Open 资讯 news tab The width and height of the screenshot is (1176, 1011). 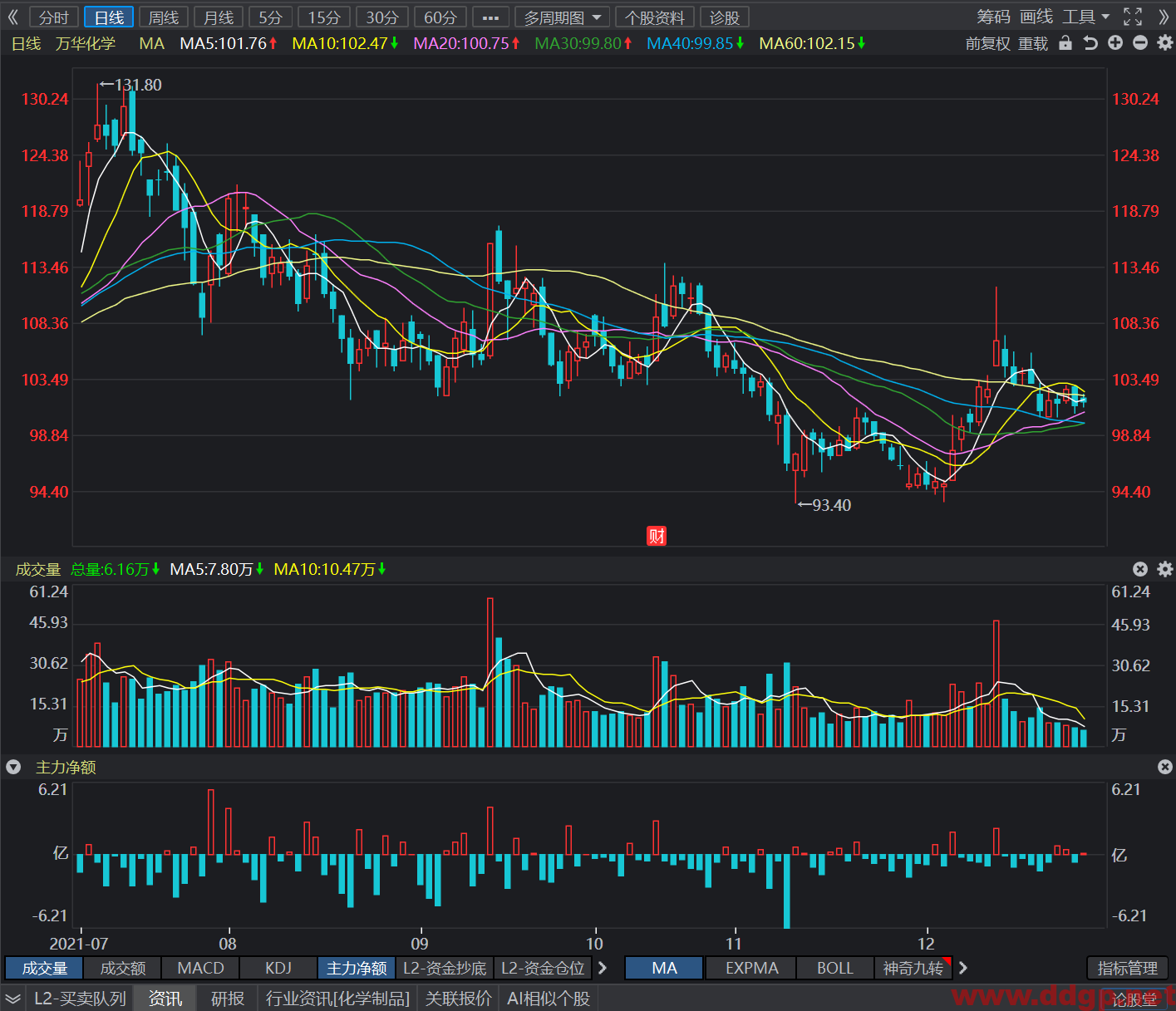click(165, 999)
